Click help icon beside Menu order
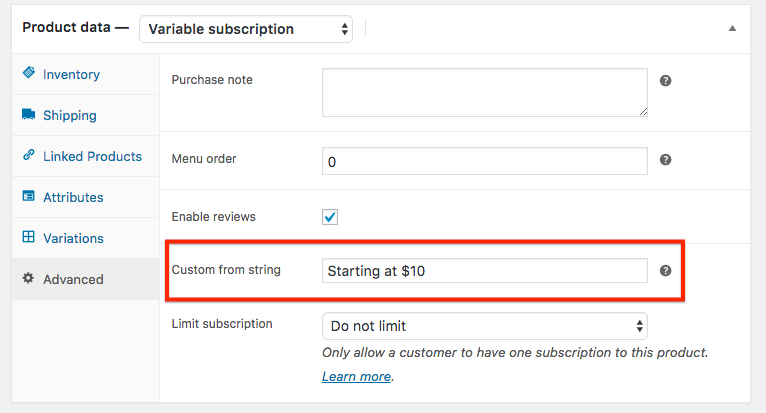The height and width of the screenshot is (413, 766). [x=665, y=160]
